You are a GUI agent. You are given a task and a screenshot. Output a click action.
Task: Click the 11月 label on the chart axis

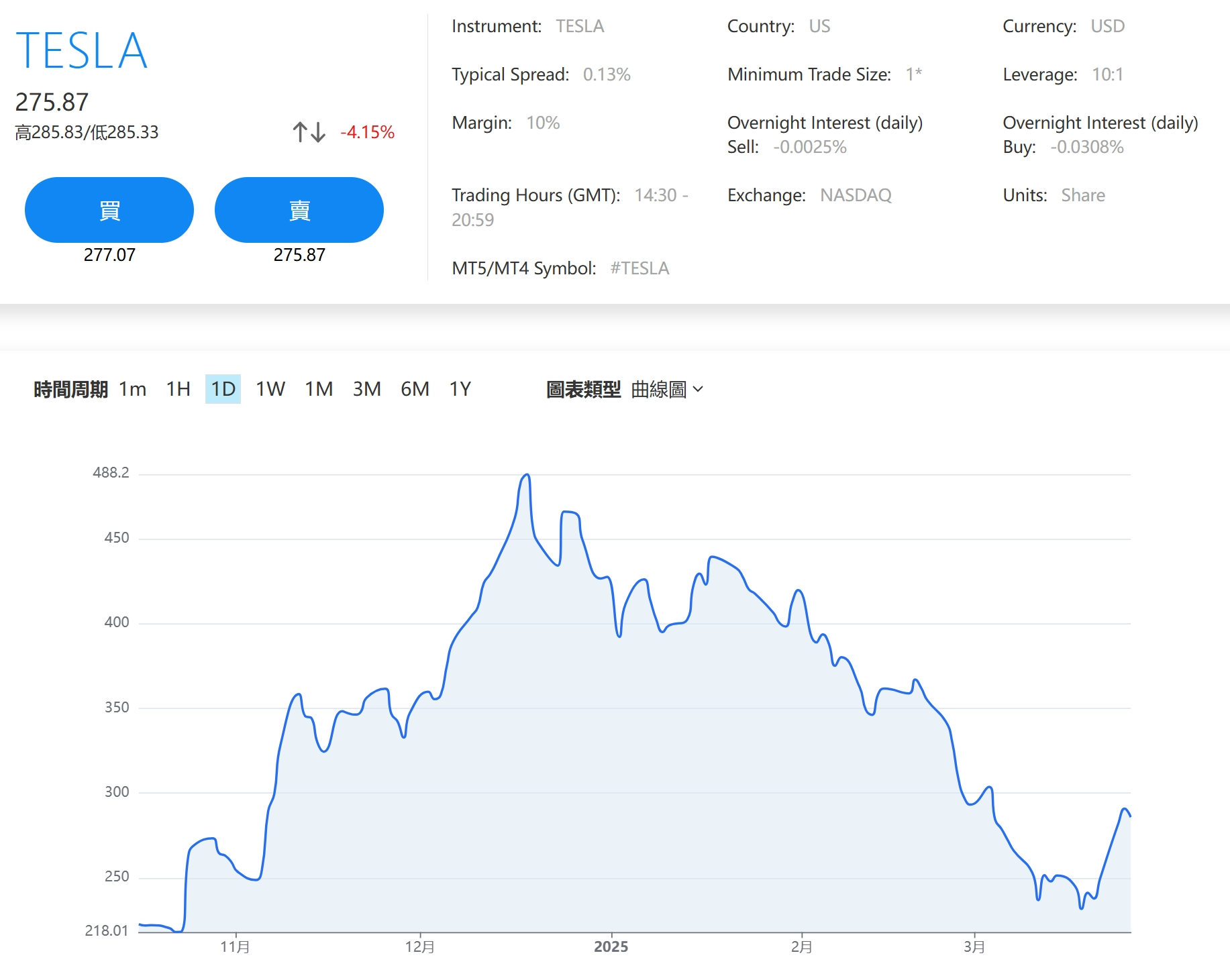(236, 946)
